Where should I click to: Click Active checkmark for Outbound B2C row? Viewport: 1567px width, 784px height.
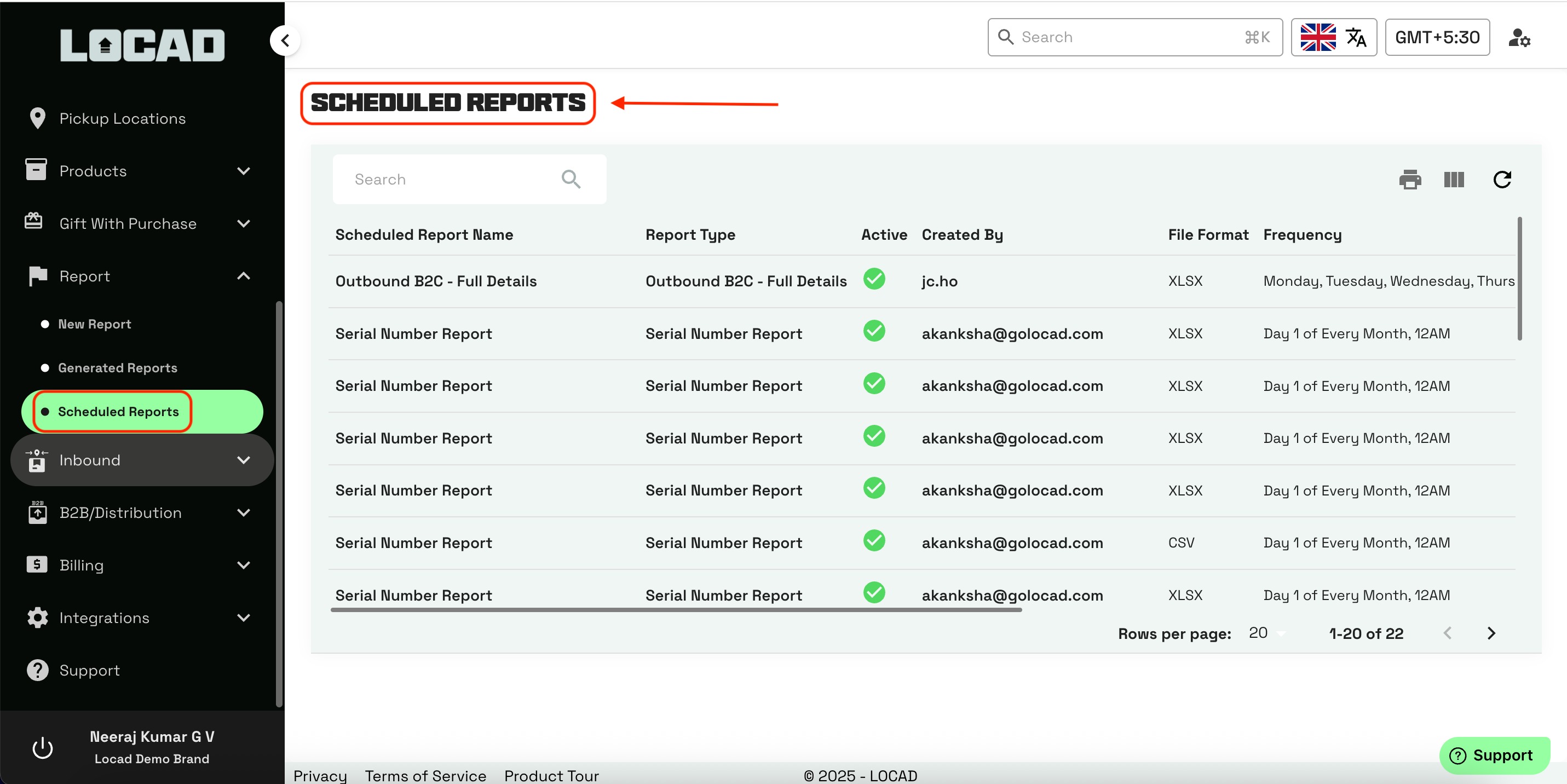[873, 279]
